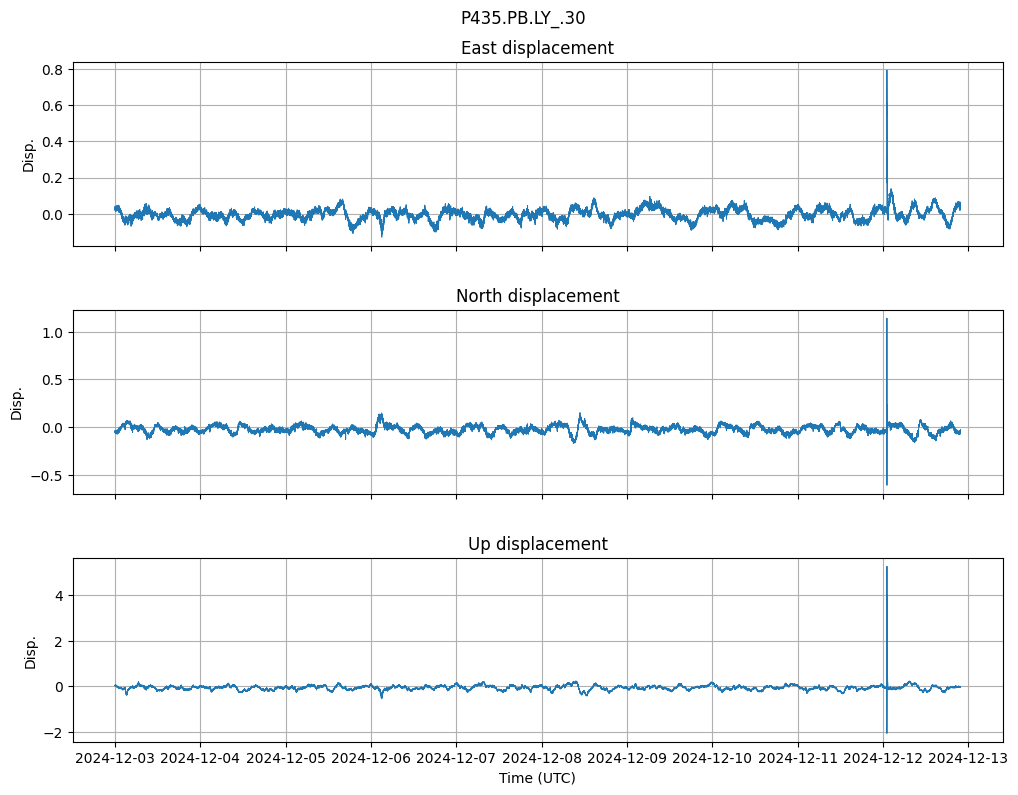Select the 2024-12-12 x-axis tick label
The image size is (1018, 795).
pyautogui.click(x=883, y=759)
